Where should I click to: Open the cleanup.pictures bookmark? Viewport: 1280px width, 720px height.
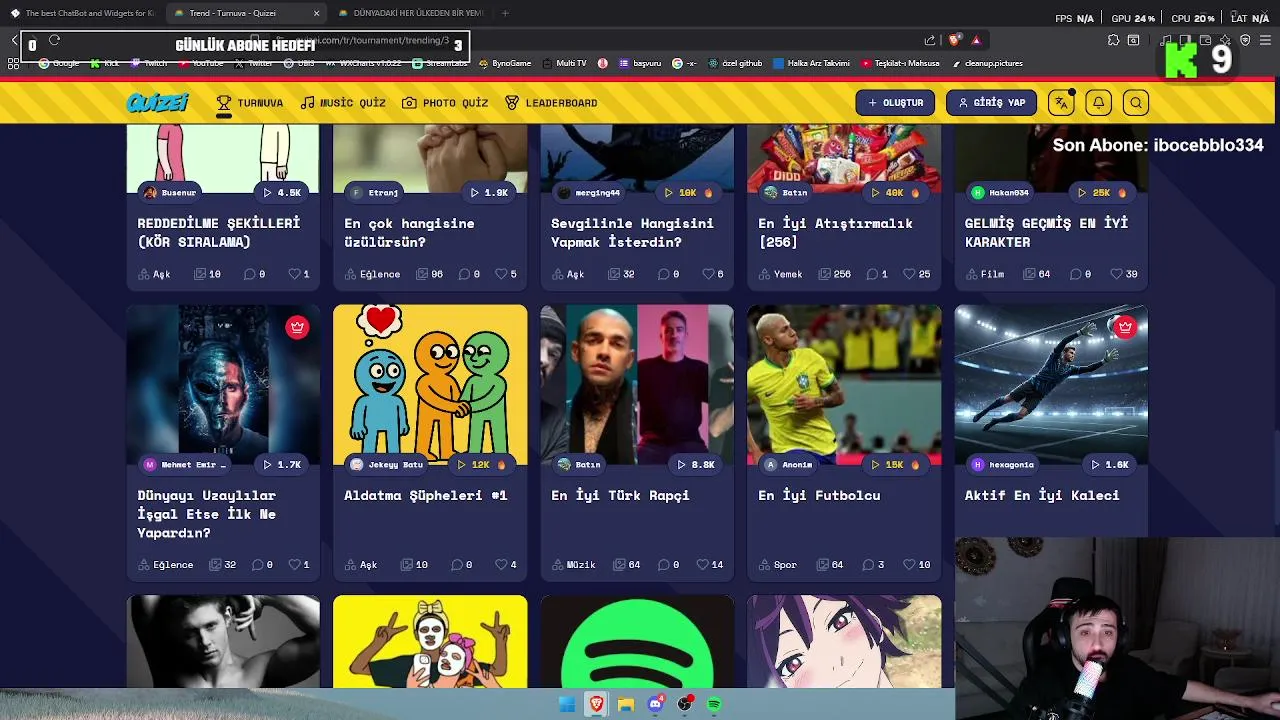pyautogui.click(x=987, y=63)
